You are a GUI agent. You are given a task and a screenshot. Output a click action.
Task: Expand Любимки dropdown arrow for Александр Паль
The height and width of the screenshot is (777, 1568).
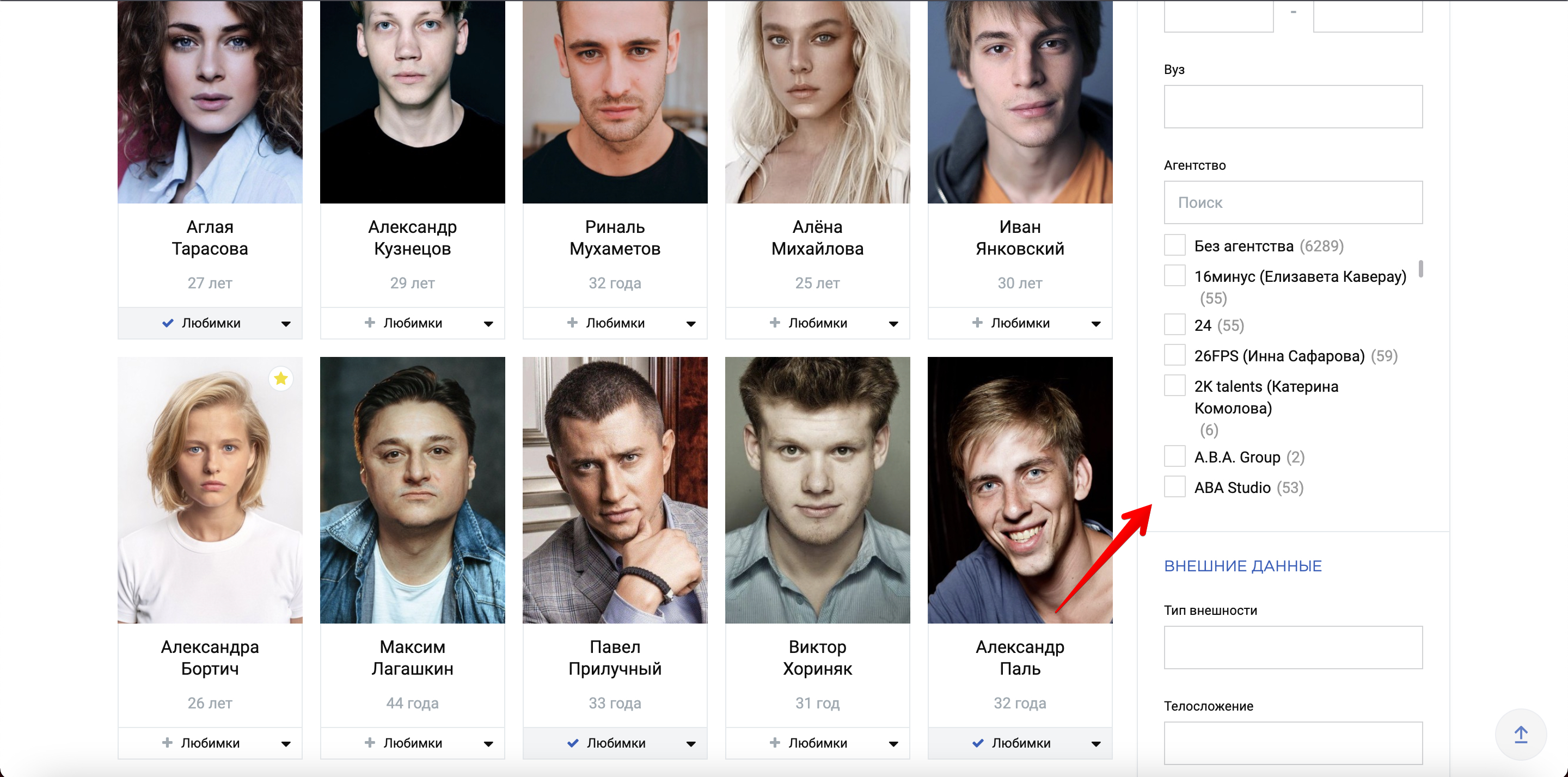1095,743
